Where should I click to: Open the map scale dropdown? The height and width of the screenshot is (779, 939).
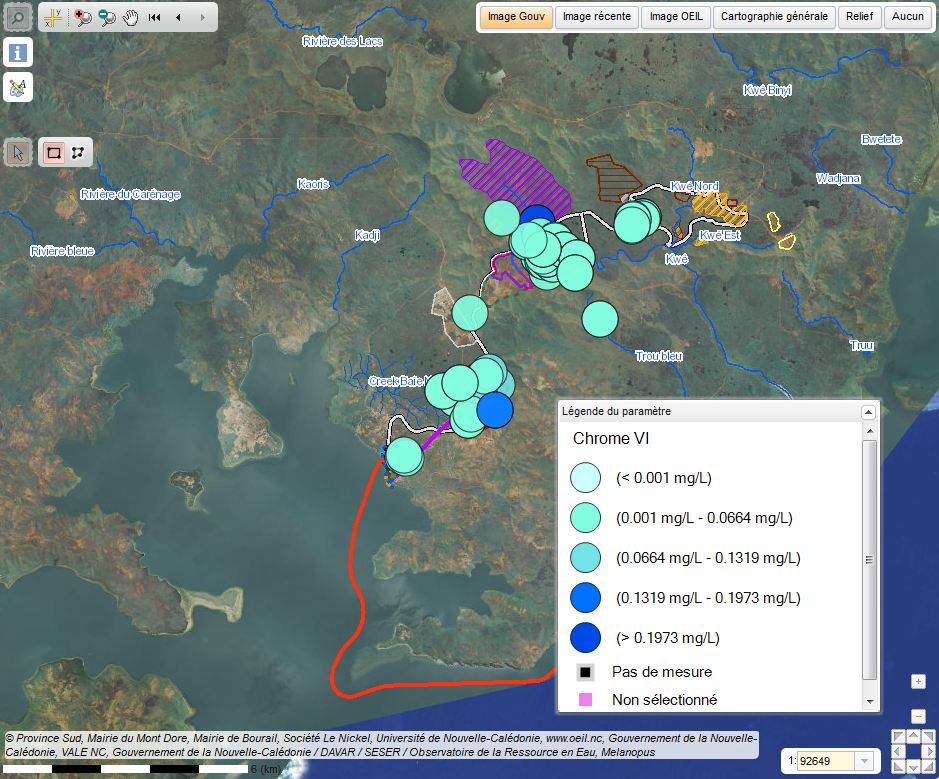coord(865,762)
